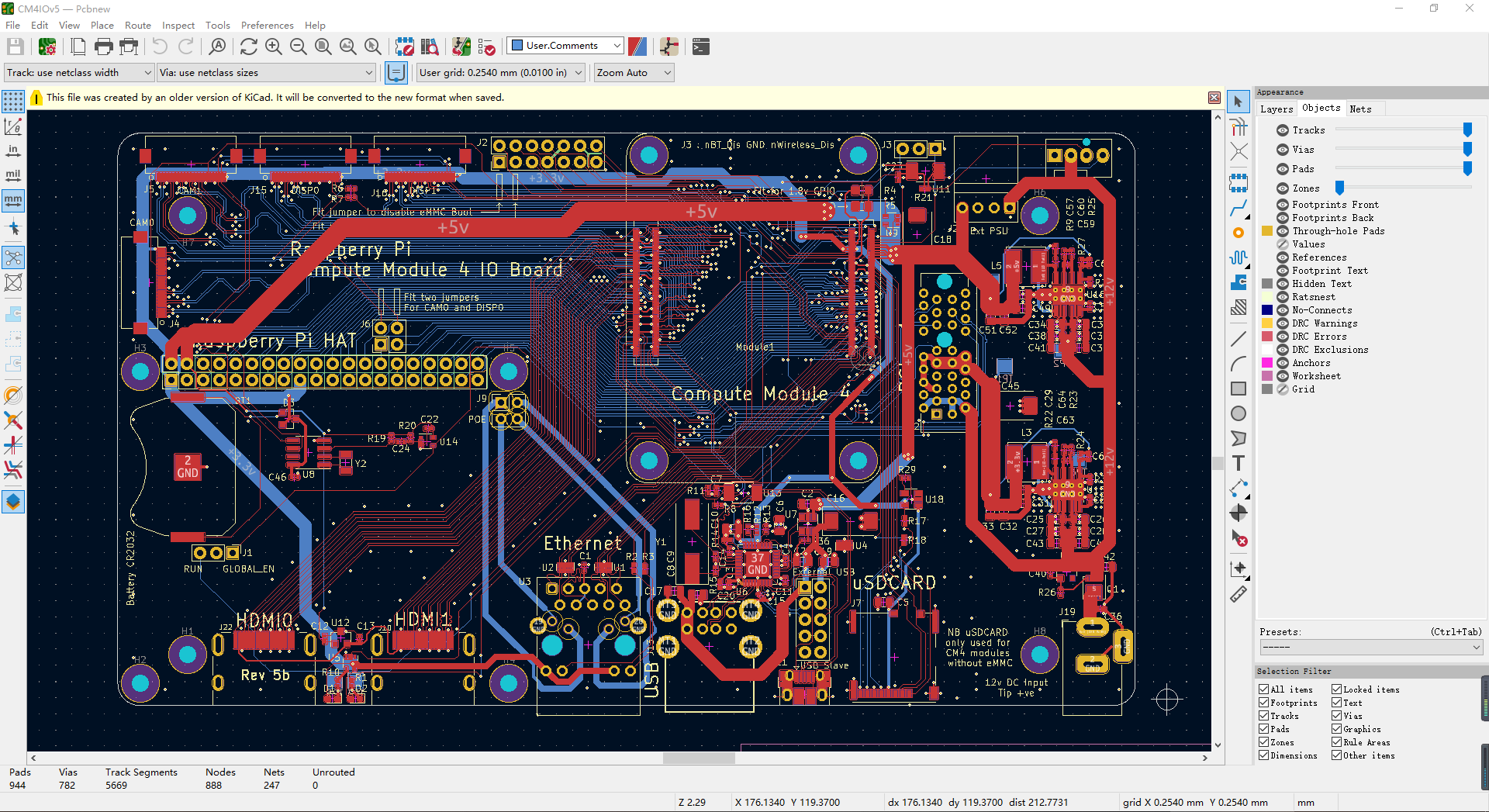The width and height of the screenshot is (1489, 812).
Task: Select the Add Text tool
Action: pyautogui.click(x=1239, y=463)
